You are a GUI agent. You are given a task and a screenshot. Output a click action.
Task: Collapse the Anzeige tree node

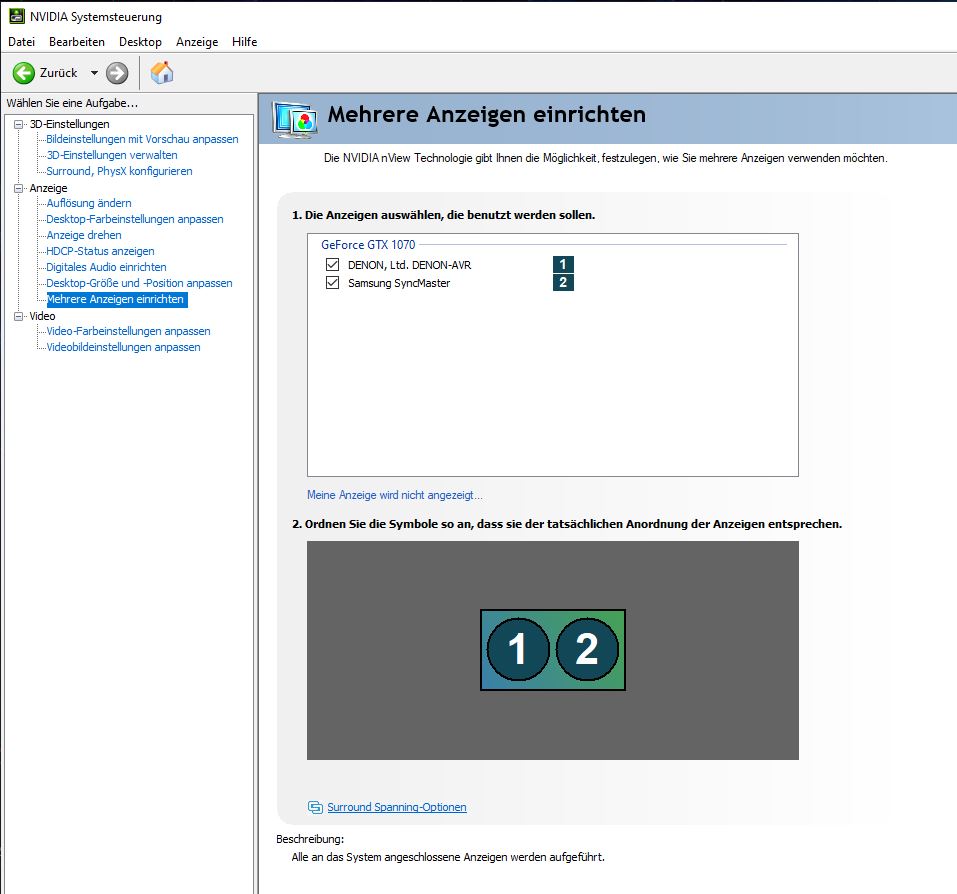[18, 188]
